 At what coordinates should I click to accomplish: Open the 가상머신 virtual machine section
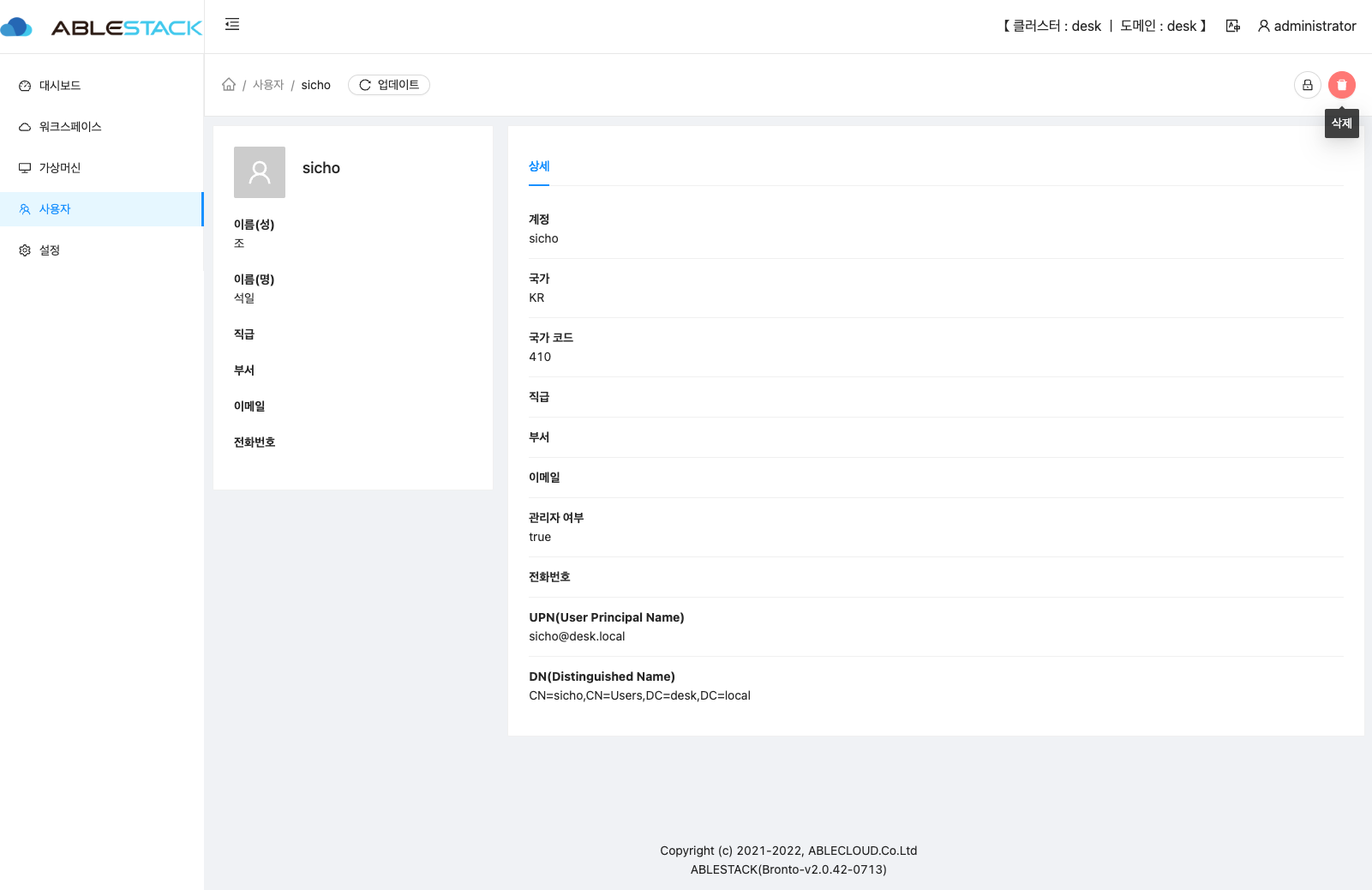[61, 167]
